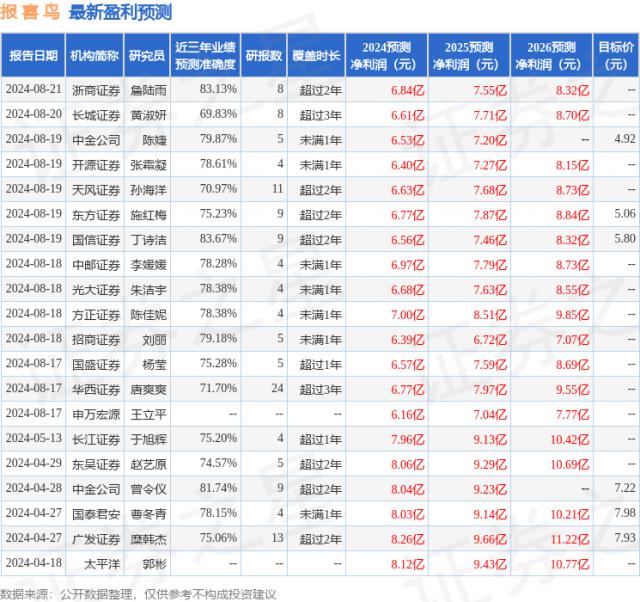Click the 2025预测净利润 column header

pos(470,56)
